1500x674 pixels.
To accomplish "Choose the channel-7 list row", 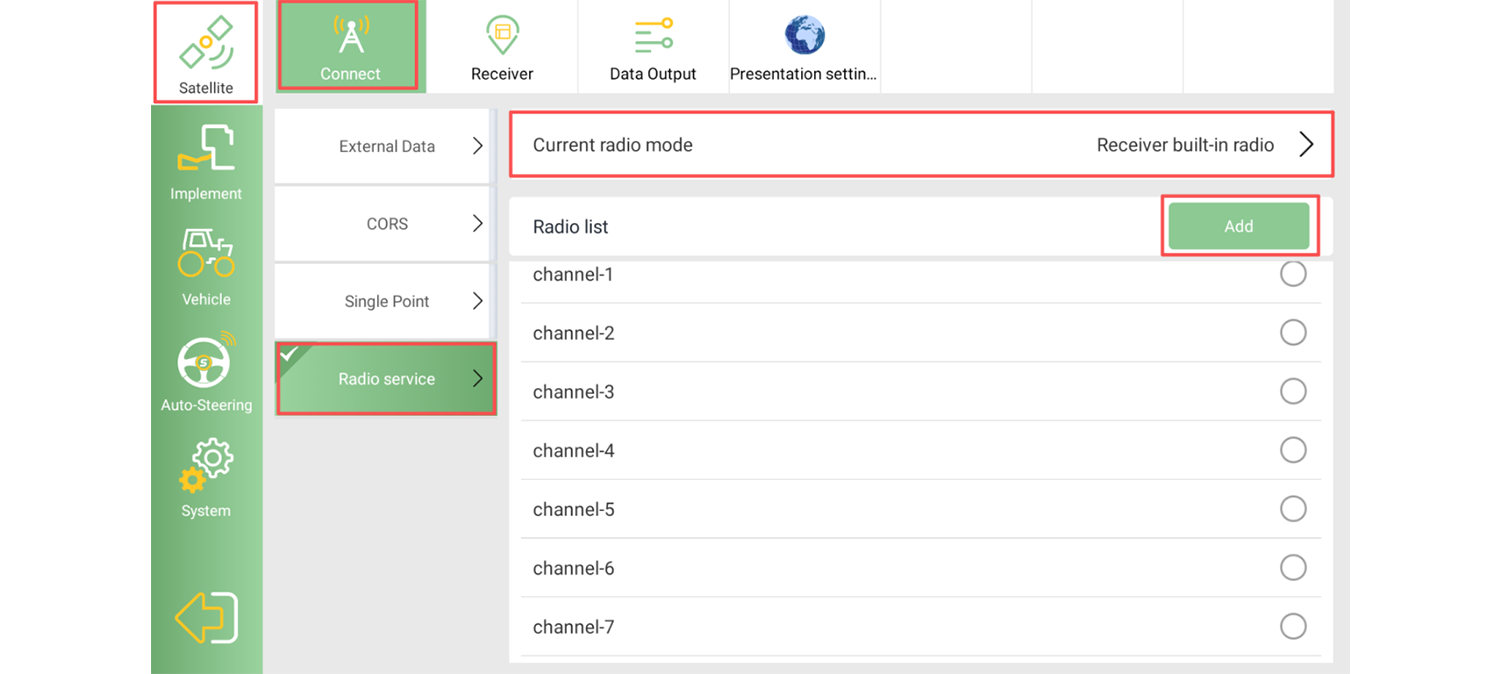I will click(x=920, y=627).
